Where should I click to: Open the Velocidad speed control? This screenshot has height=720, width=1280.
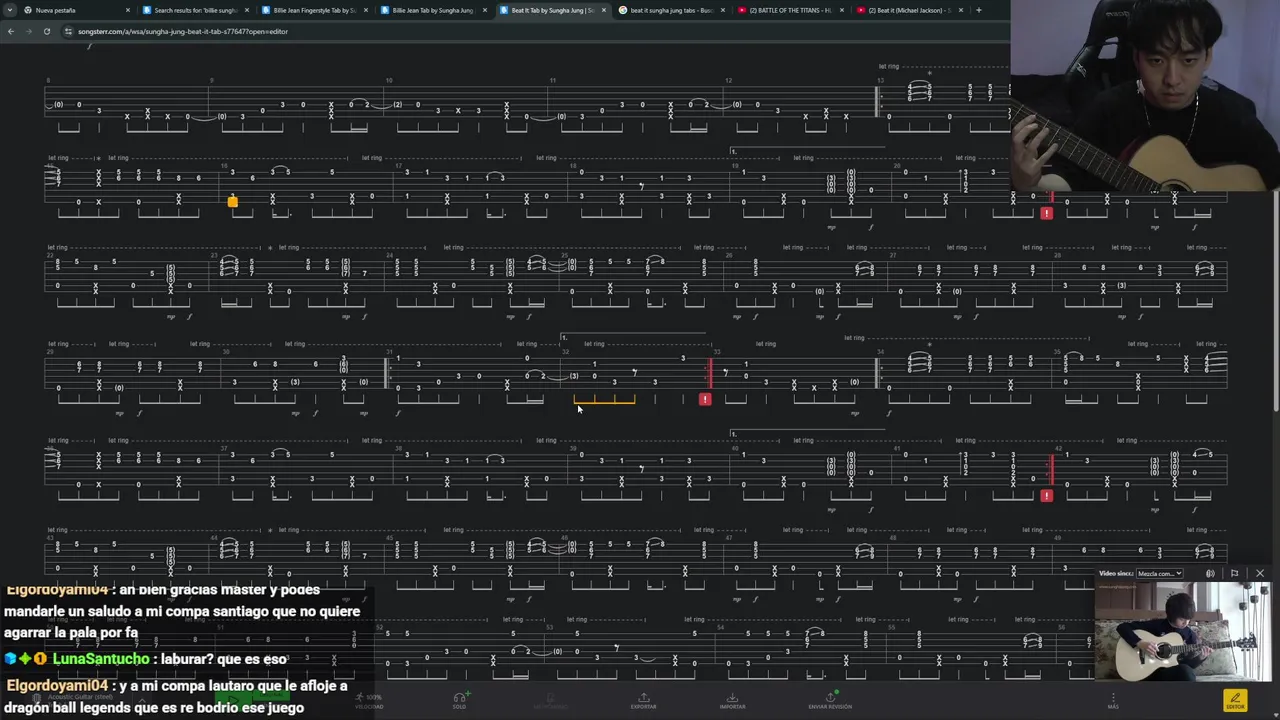click(369, 700)
